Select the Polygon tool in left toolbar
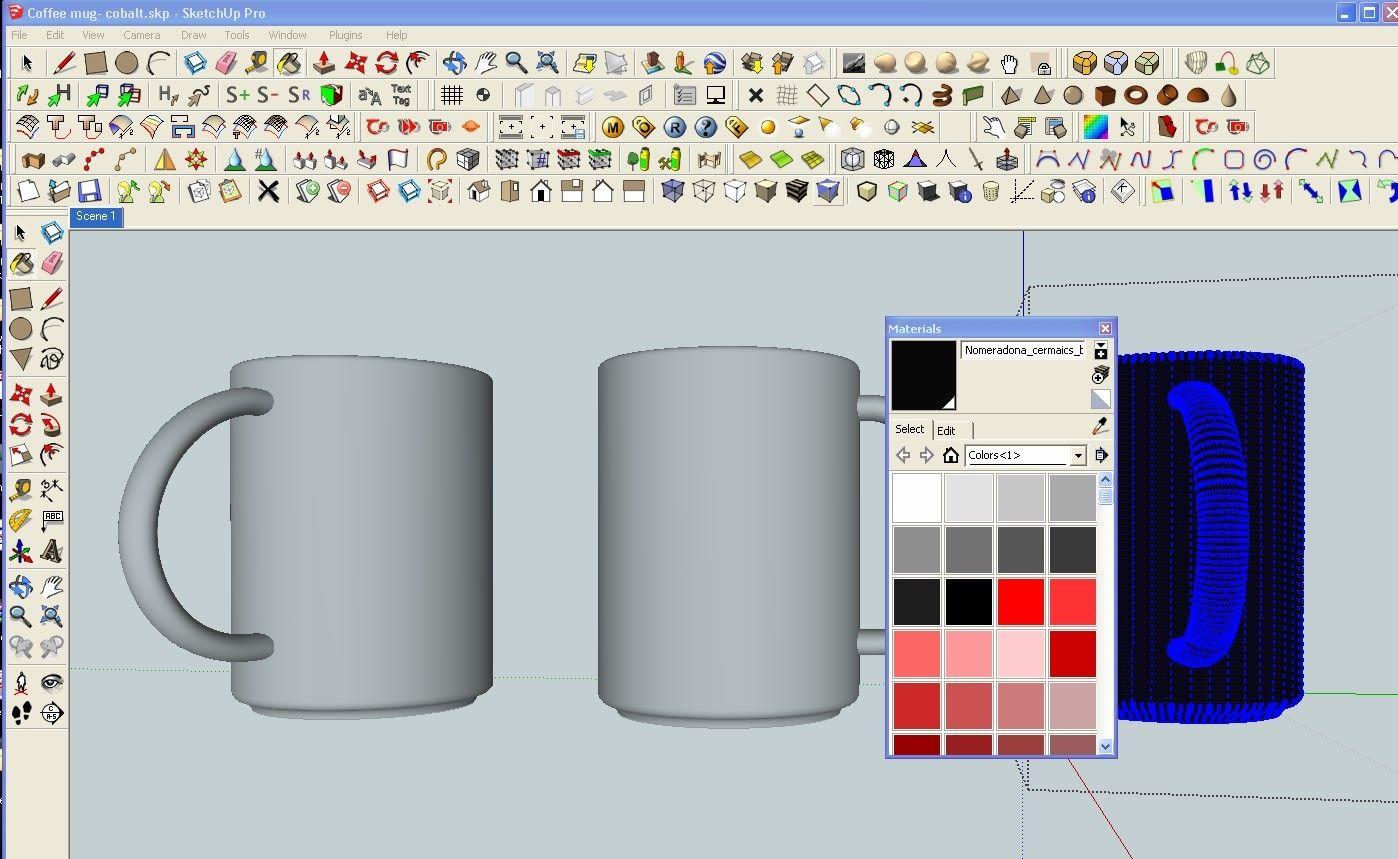Screen dimensions: 1398x859 click(21, 359)
